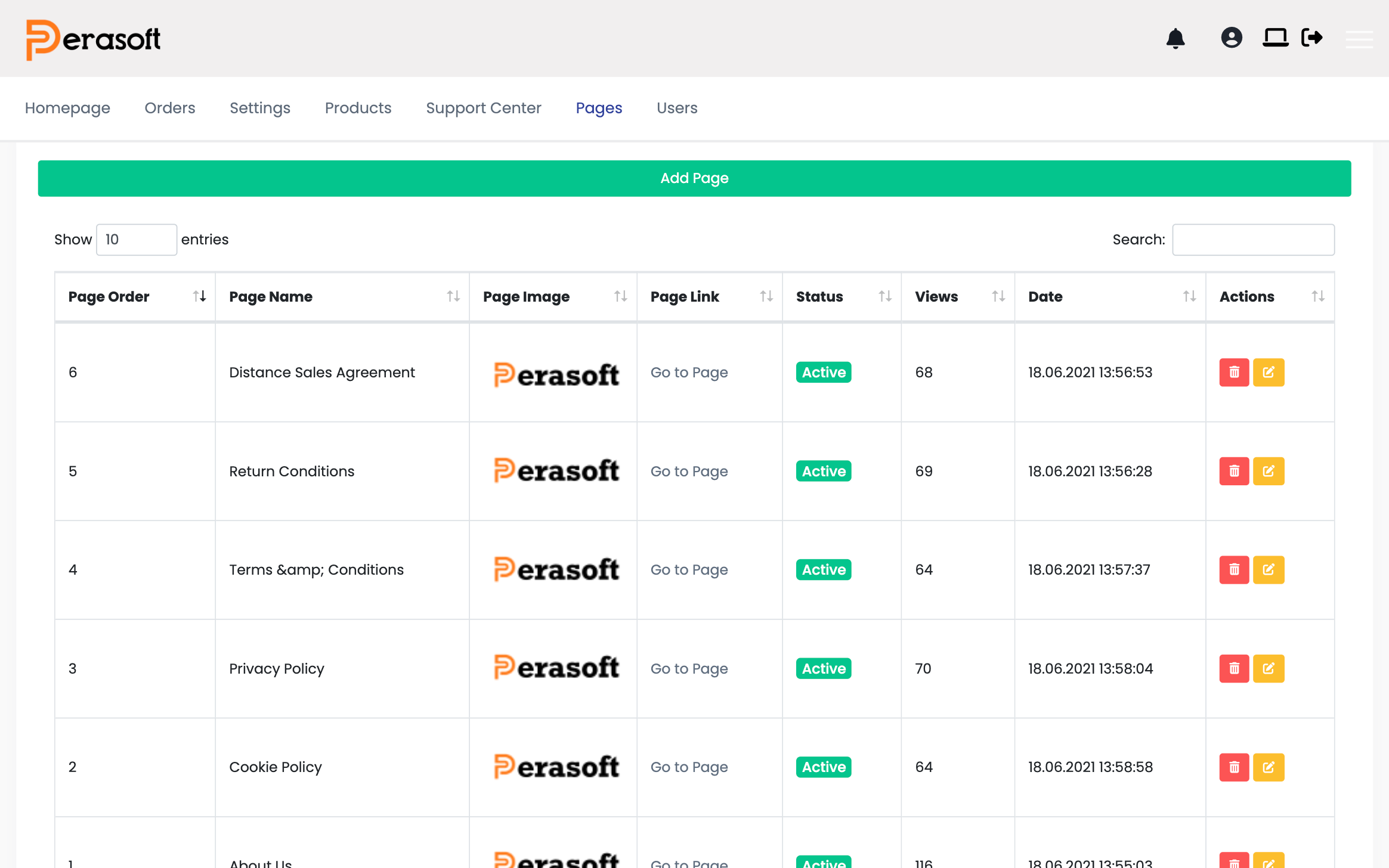The image size is (1389, 868).
Task: Open the Support Center menu
Action: [x=484, y=108]
